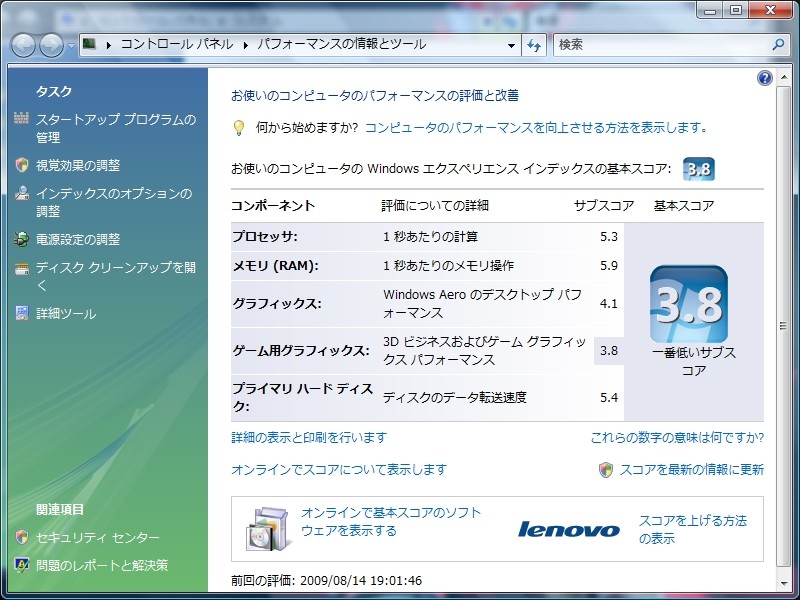The height and width of the screenshot is (600, 800).
Task: Open これらの数字の意味は何ですか? link
Action: click(677, 438)
